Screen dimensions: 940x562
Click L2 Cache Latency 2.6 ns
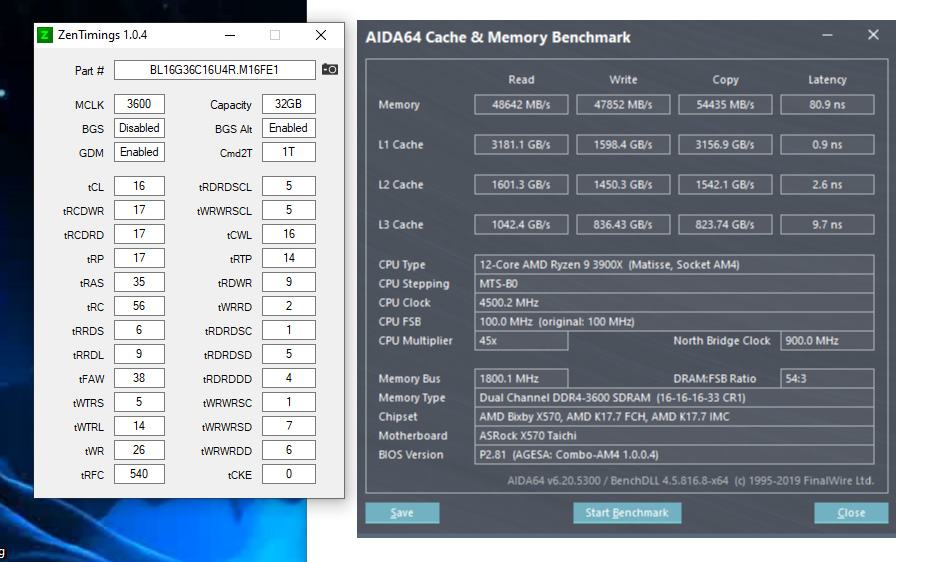click(827, 185)
